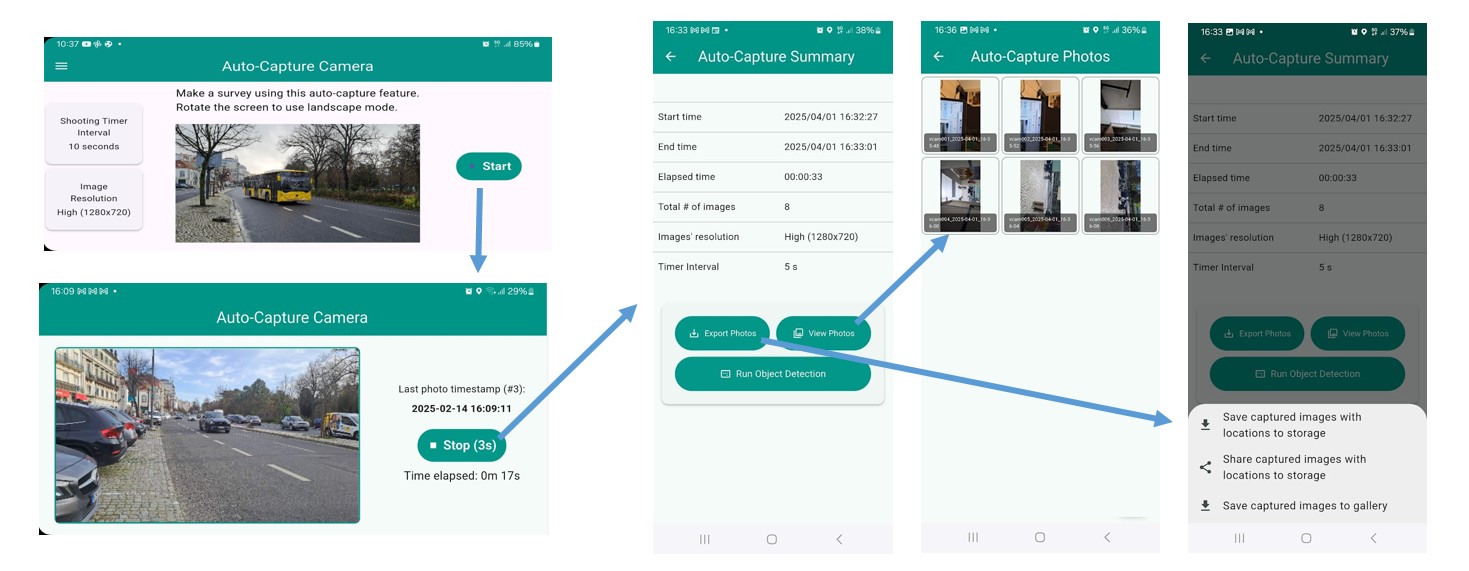
Task: Tap share icon in the export bottom sheet
Action: click(1205, 467)
